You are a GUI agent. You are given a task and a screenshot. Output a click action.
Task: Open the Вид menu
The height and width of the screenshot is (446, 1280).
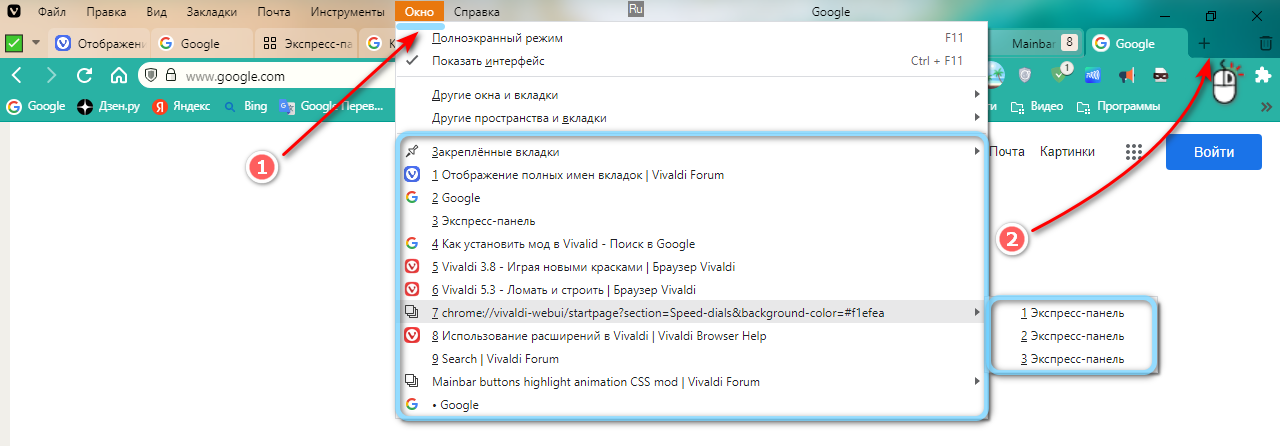click(156, 13)
